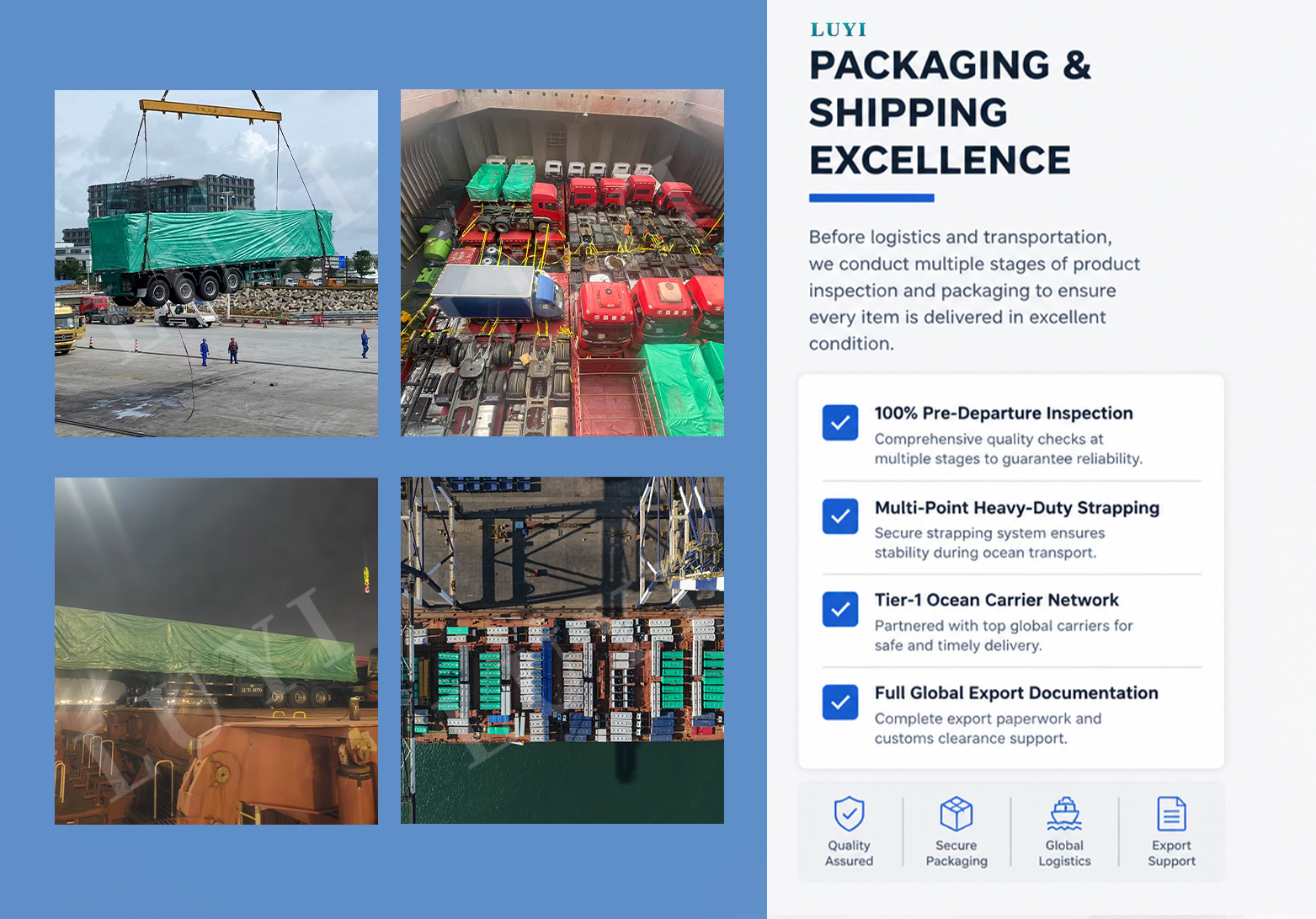This screenshot has width=1316, height=919.
Task: Click 'Secure strapping system ensures stability' text
Action: coord(989,543)
